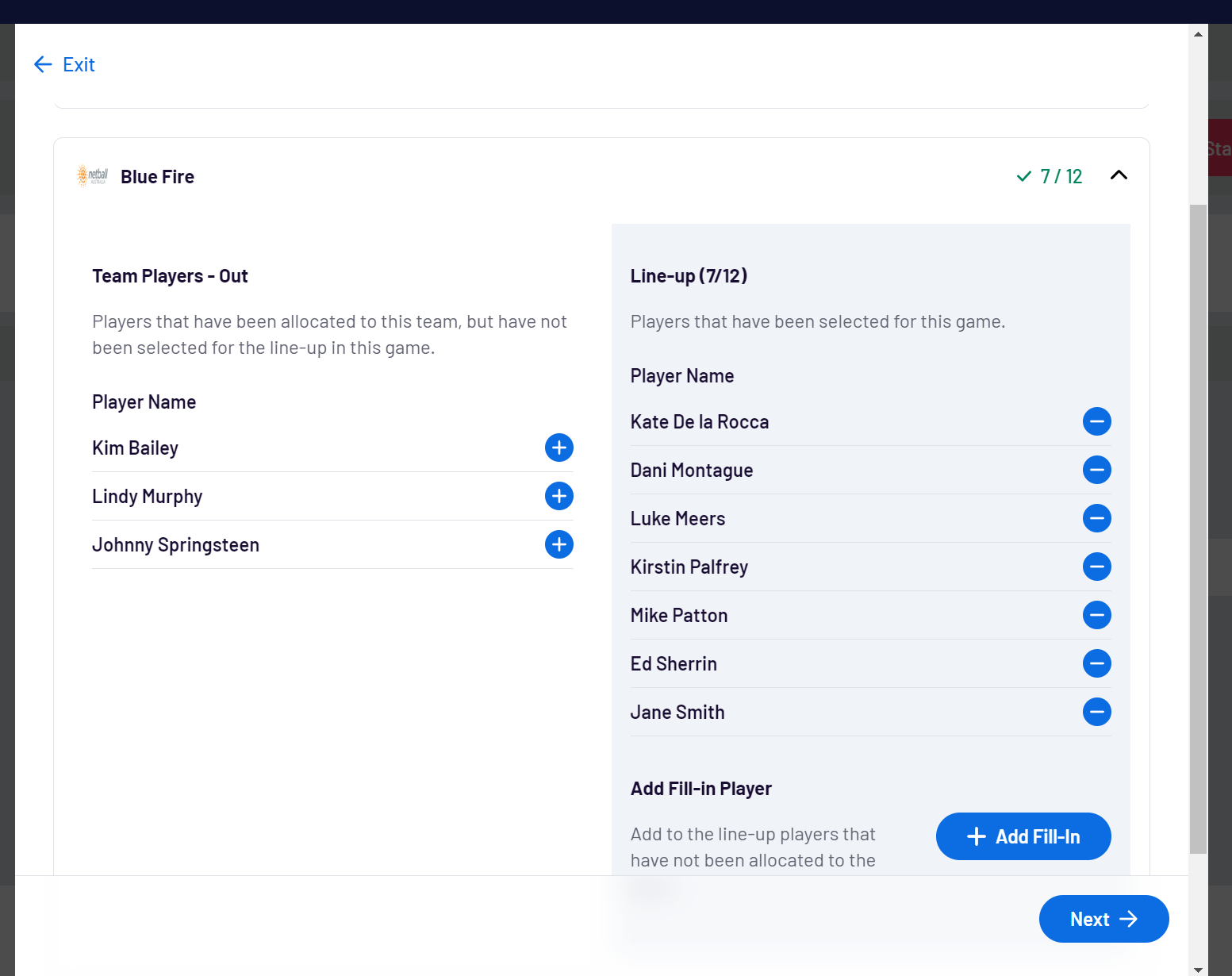Add Johnny Springsteen to the line-up
The width and height of the screenshot is (1232, 976).
(558, 544)
